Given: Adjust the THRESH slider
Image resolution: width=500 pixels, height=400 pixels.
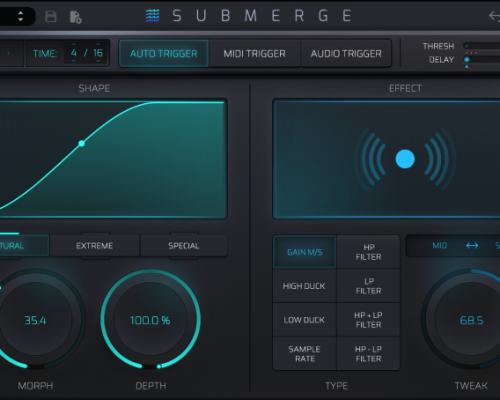Looking at the screenshot, I should click(482, 46).
